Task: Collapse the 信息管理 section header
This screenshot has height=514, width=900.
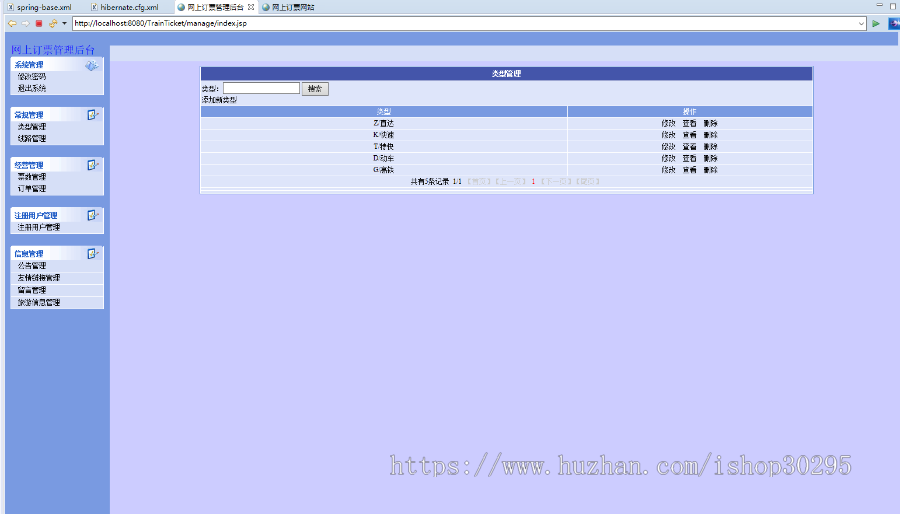Action: [57, 254]
